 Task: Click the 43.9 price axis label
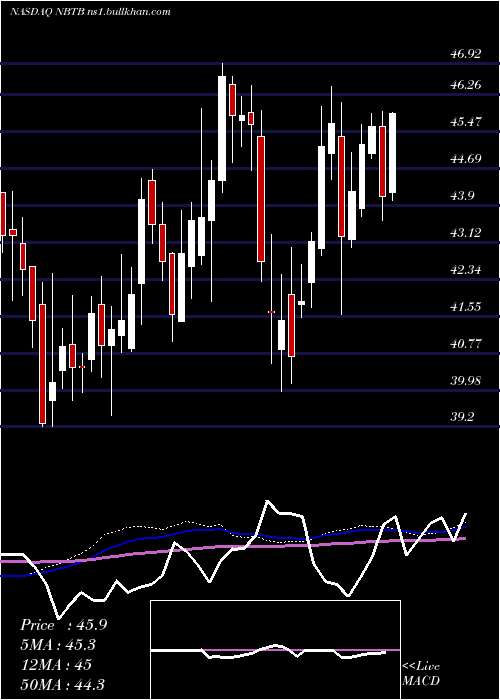tap(462, 196)
